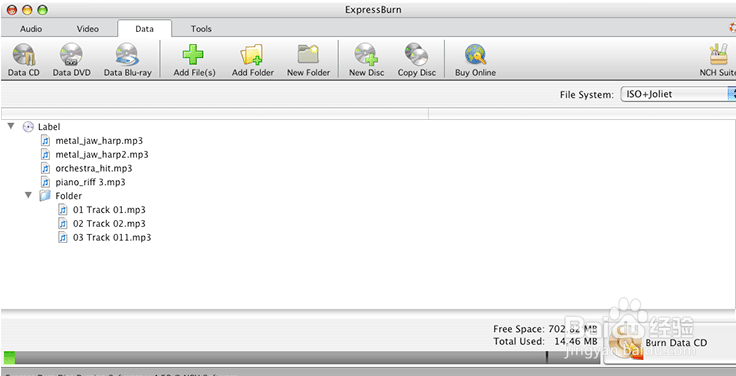The height and width of the screenshot is (376, 736).
Task: Pick the Data Blu-ray icon
Action: tap(127, 55)
